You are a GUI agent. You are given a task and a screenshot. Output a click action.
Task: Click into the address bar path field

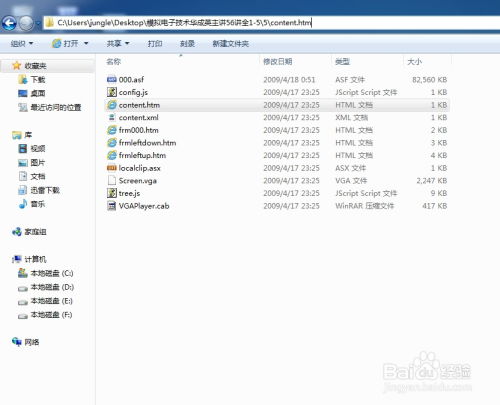[271, 23]
